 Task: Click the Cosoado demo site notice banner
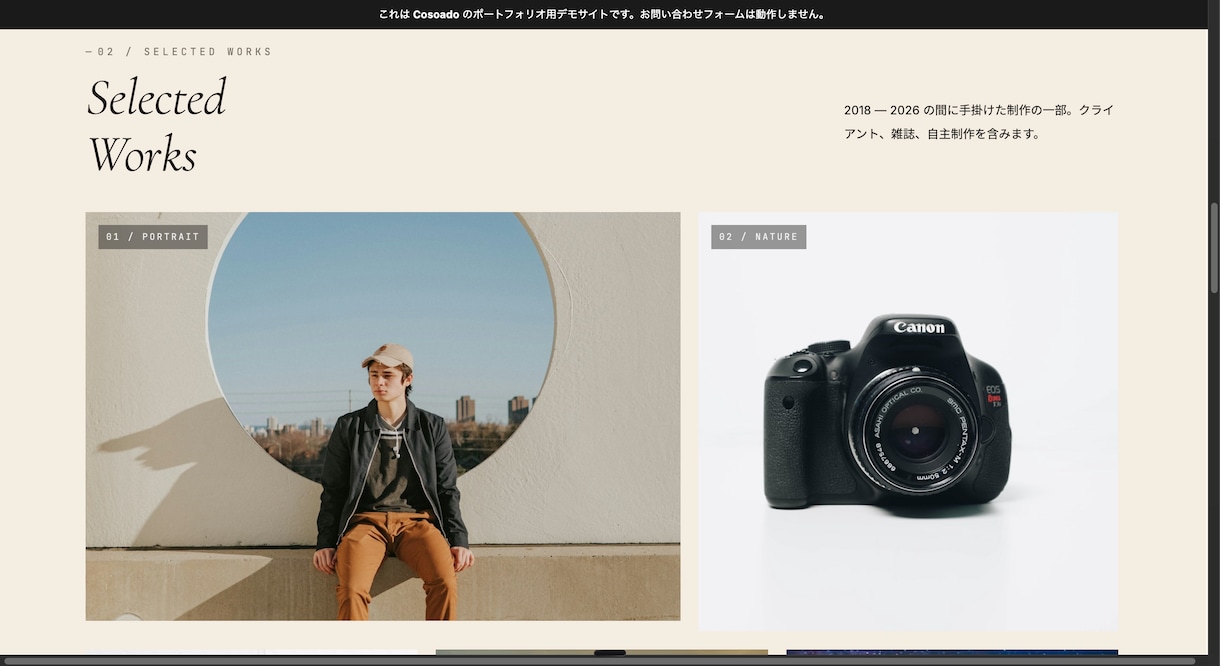click(603, 14)
